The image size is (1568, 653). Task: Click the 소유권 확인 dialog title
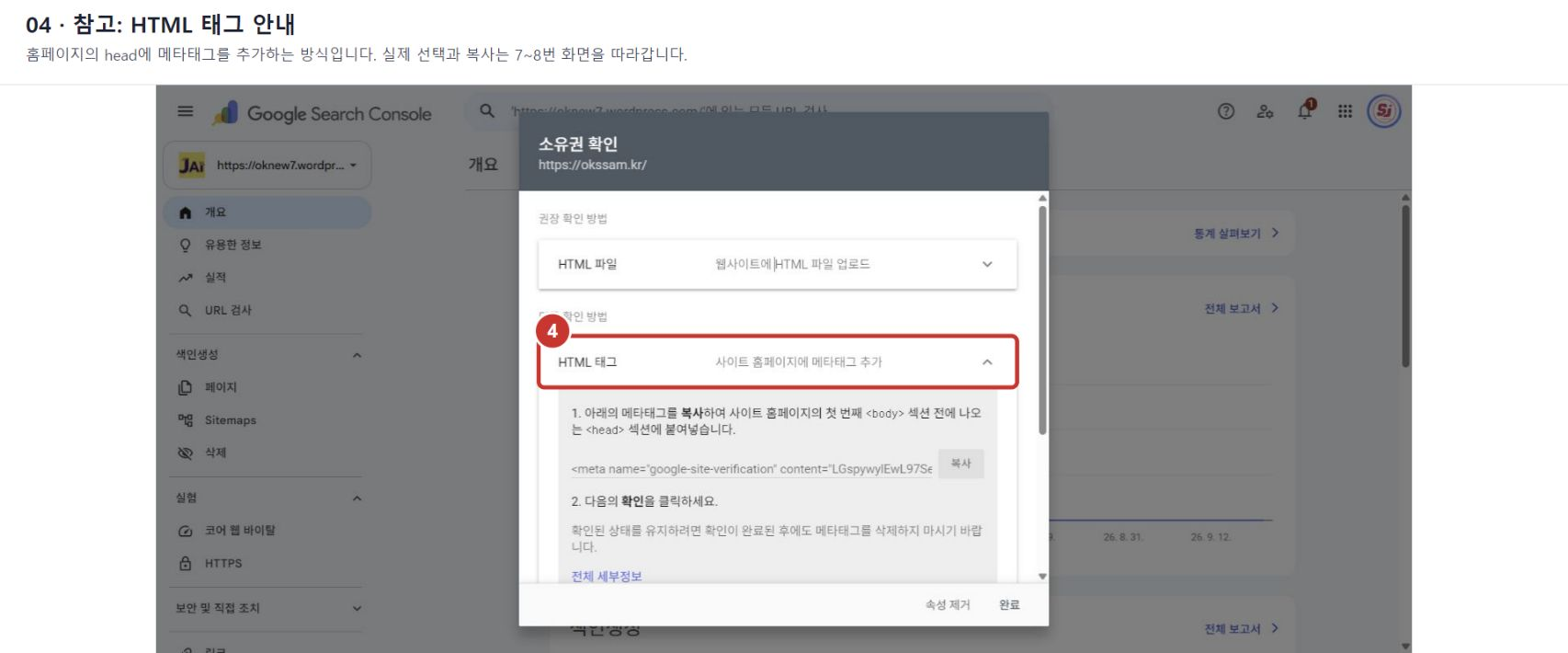578,143
